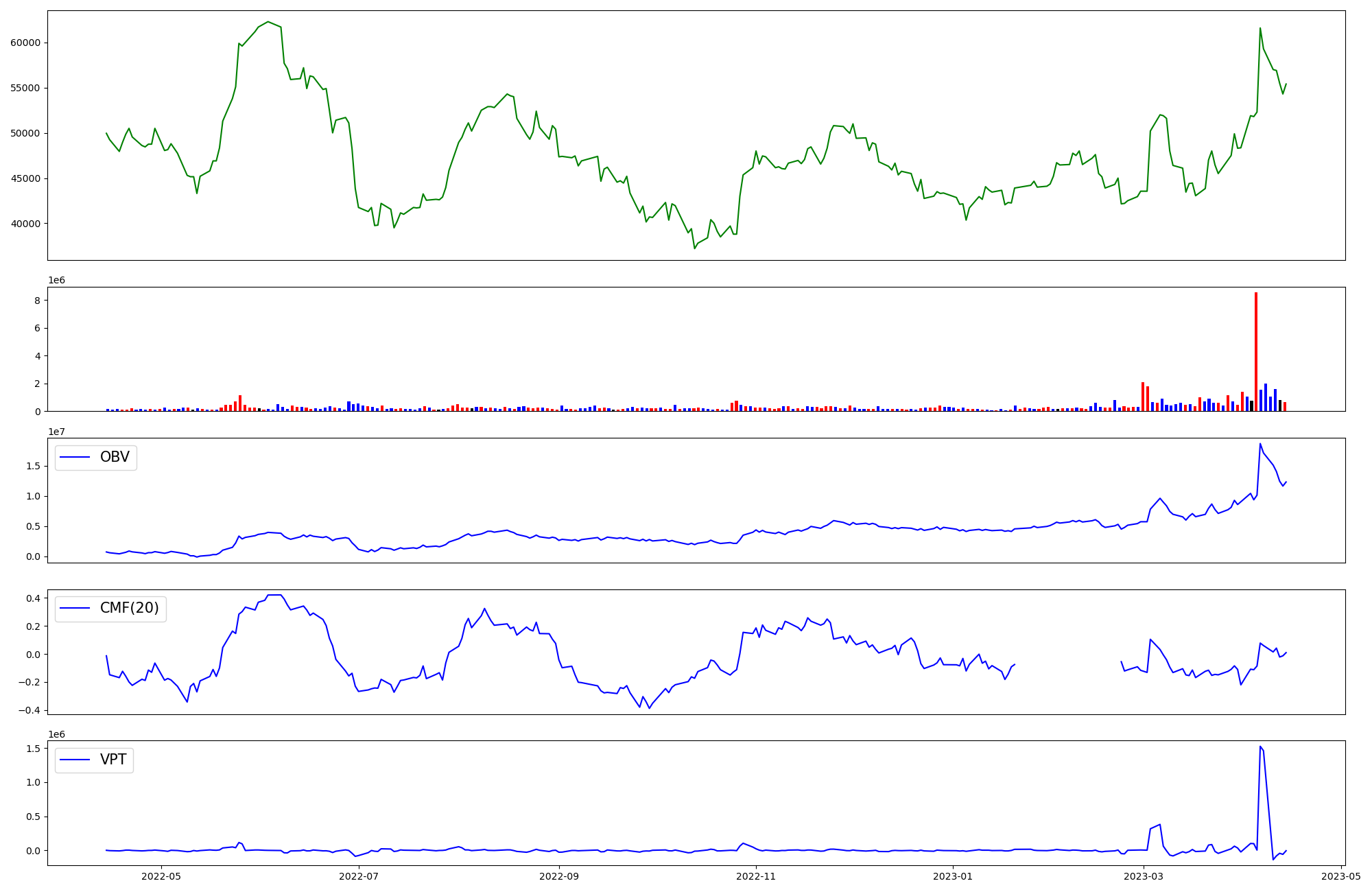Image resolution: width=1372 pixels, height=892 pixels.
Task: Click the VPT spike peak in April 2023
Action: tap(1260, 747)
